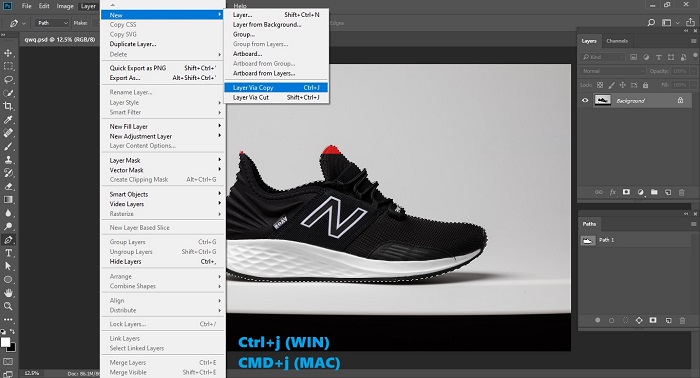Select the Dodge tool
Image resolution: width=700 pixels, height=378 pixels.
click(x=8, y=226)
